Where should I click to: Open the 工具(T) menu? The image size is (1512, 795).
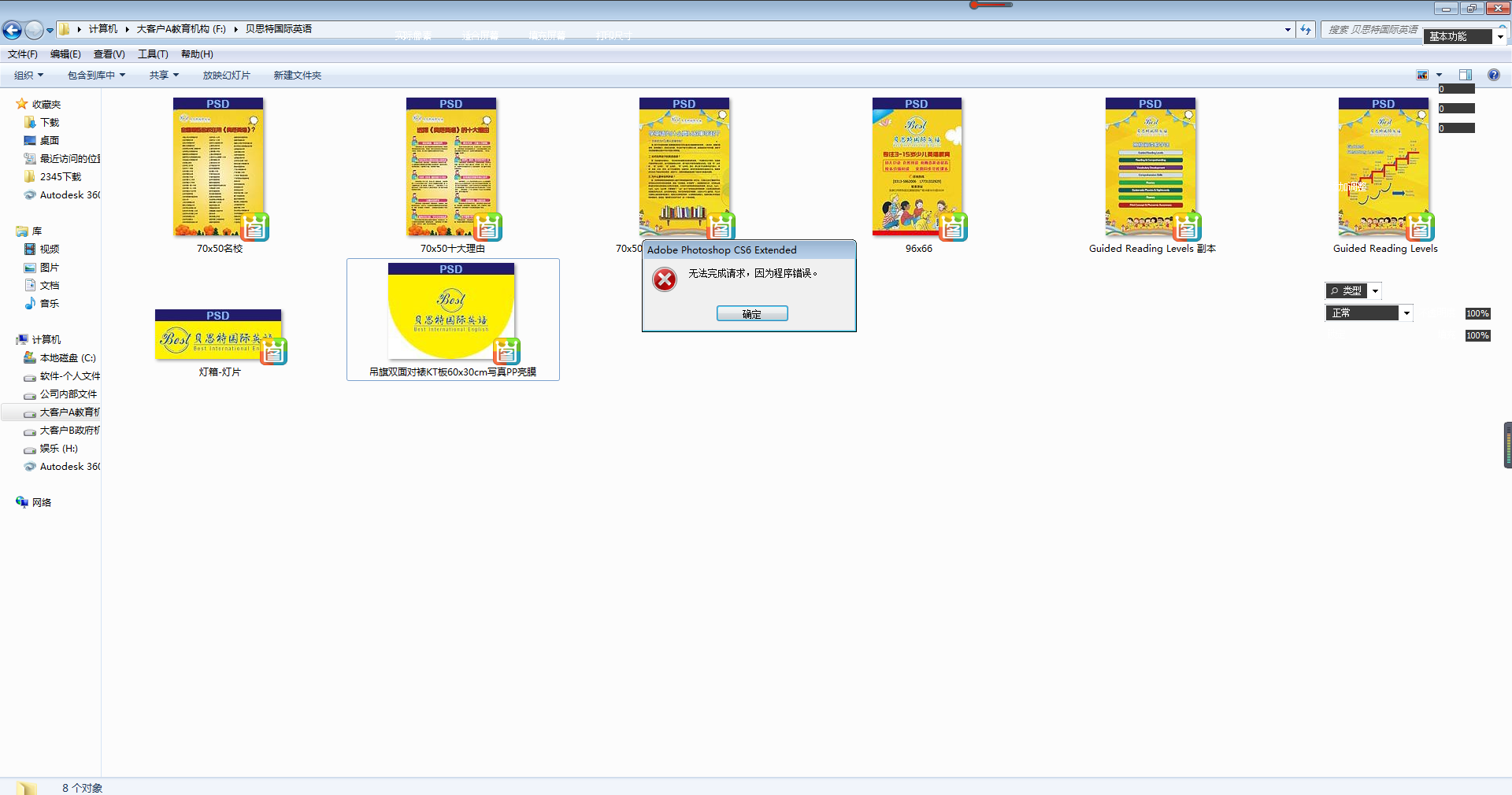point(153,54)
